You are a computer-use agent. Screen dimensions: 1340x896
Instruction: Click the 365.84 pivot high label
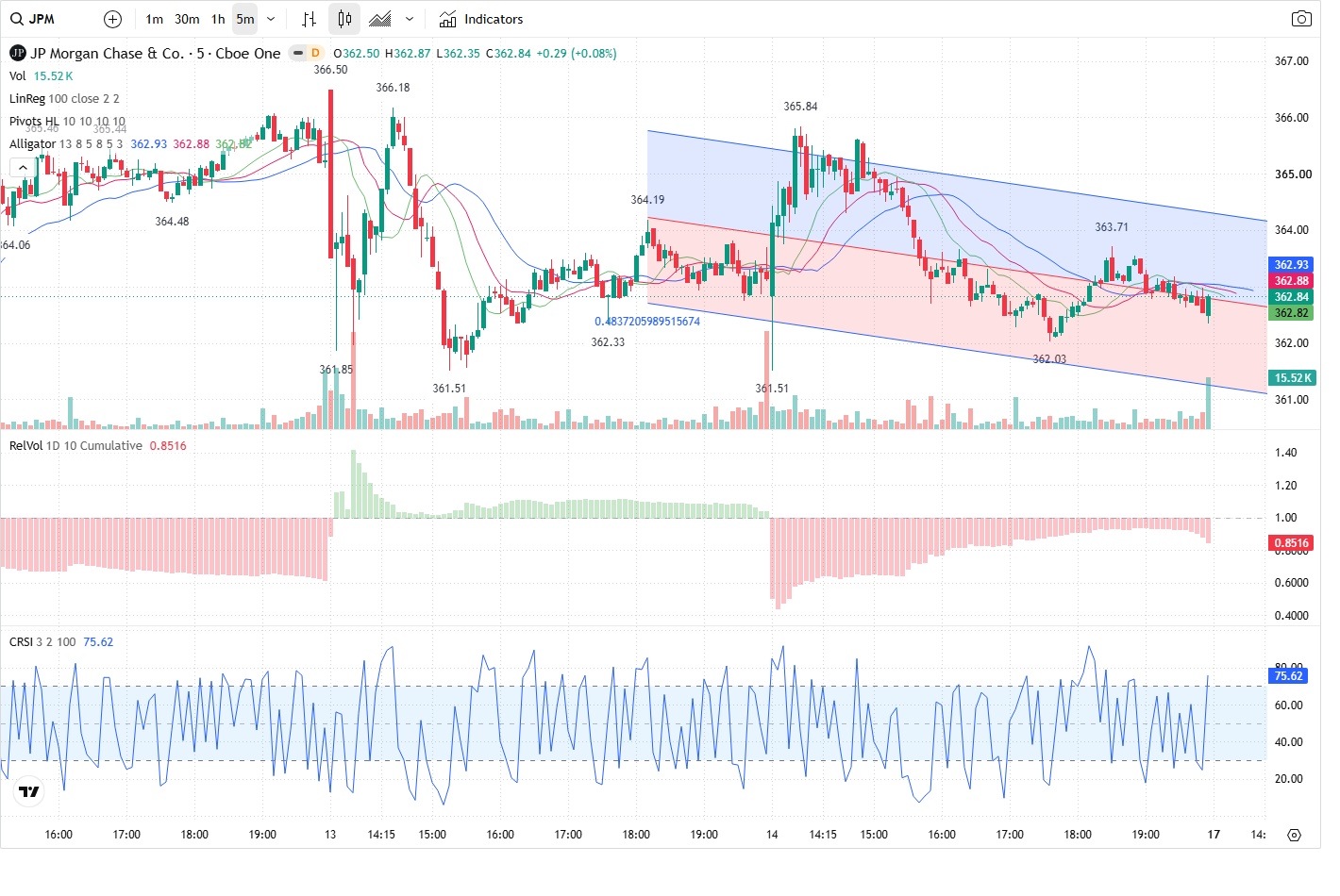(x=800, y=107)
